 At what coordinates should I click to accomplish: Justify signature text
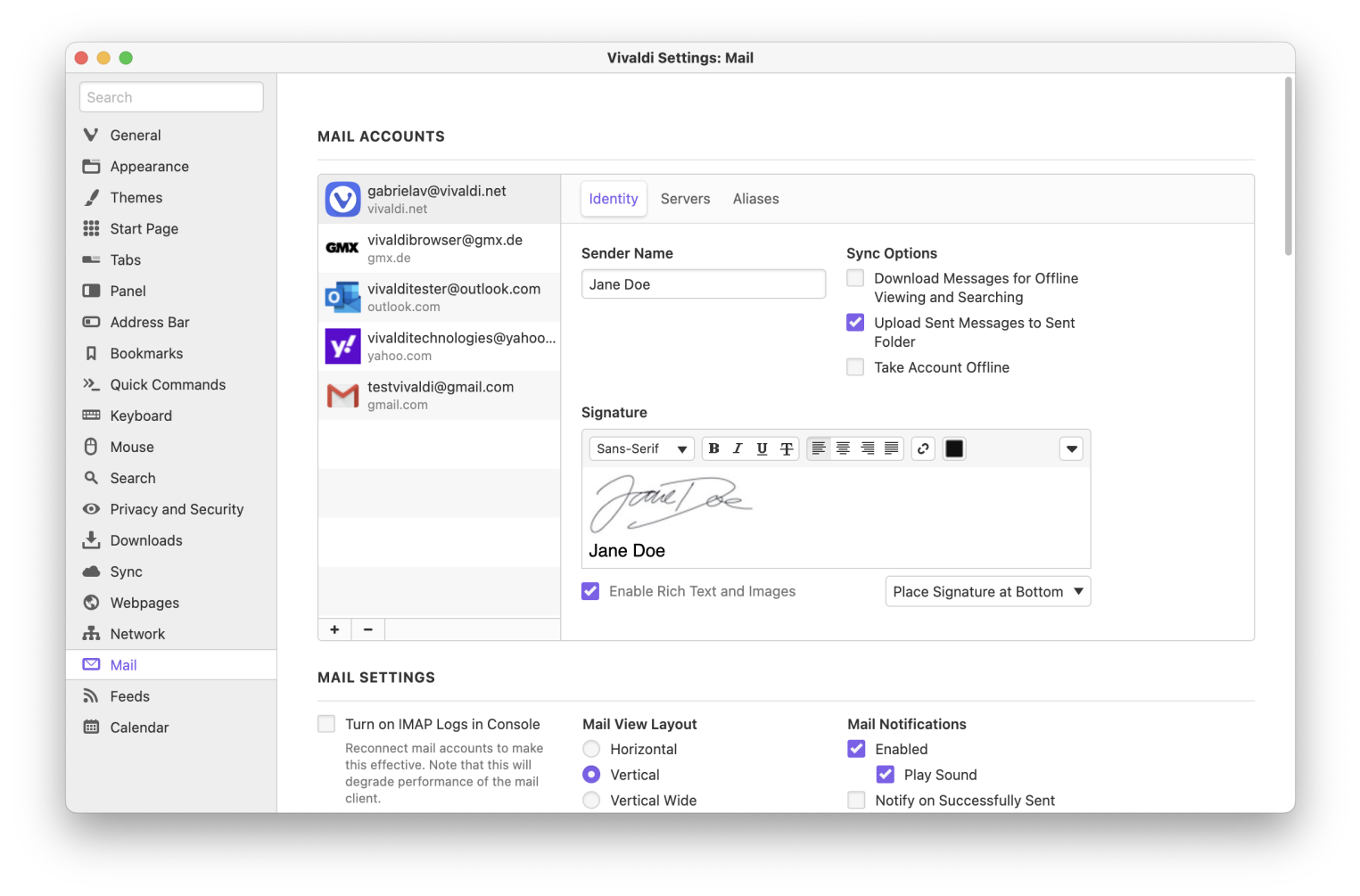(891, 448)
